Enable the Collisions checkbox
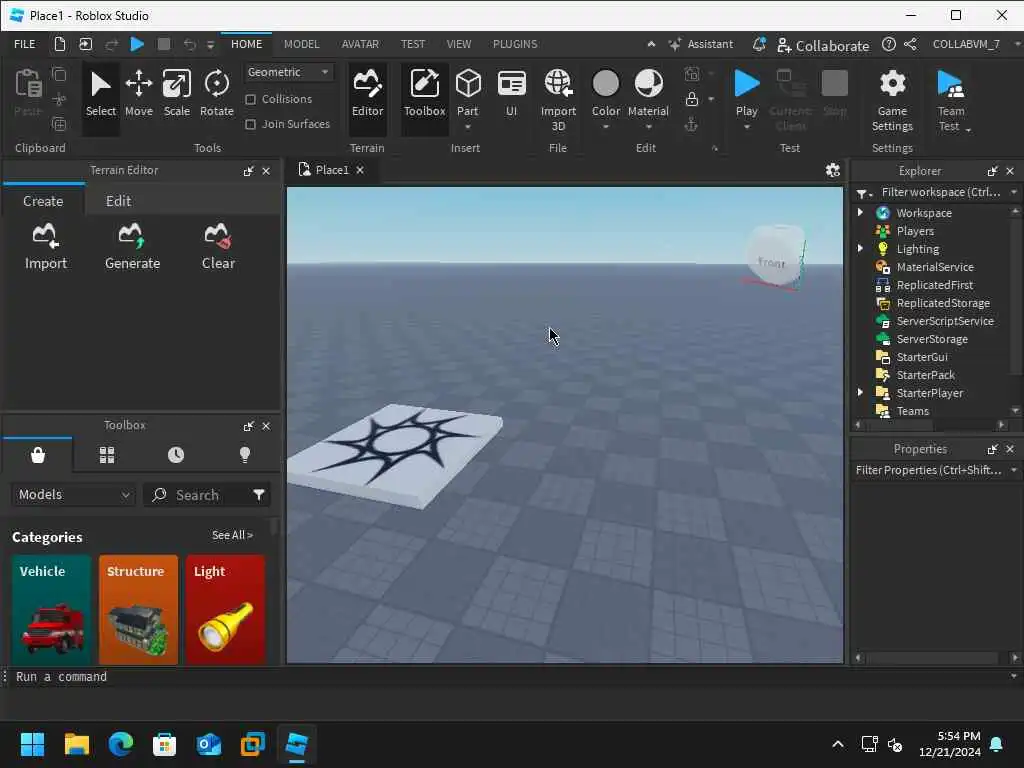 tap(250, 99)
